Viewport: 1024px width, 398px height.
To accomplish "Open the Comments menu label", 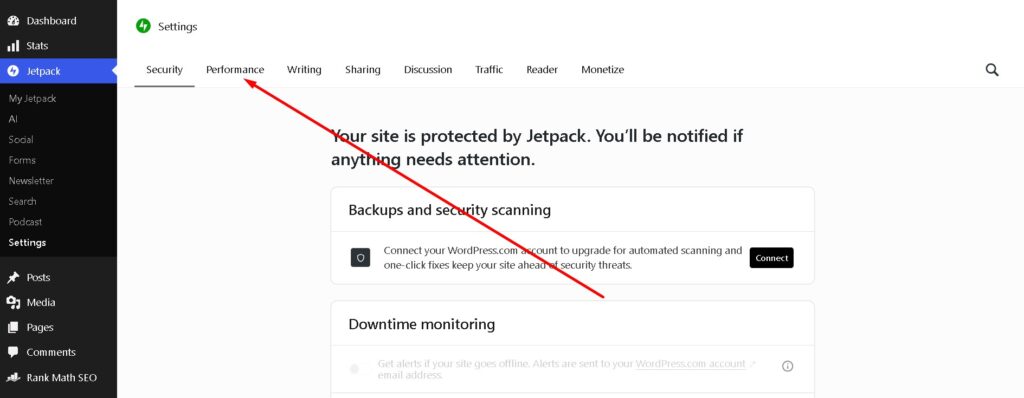I will point(51,352).
